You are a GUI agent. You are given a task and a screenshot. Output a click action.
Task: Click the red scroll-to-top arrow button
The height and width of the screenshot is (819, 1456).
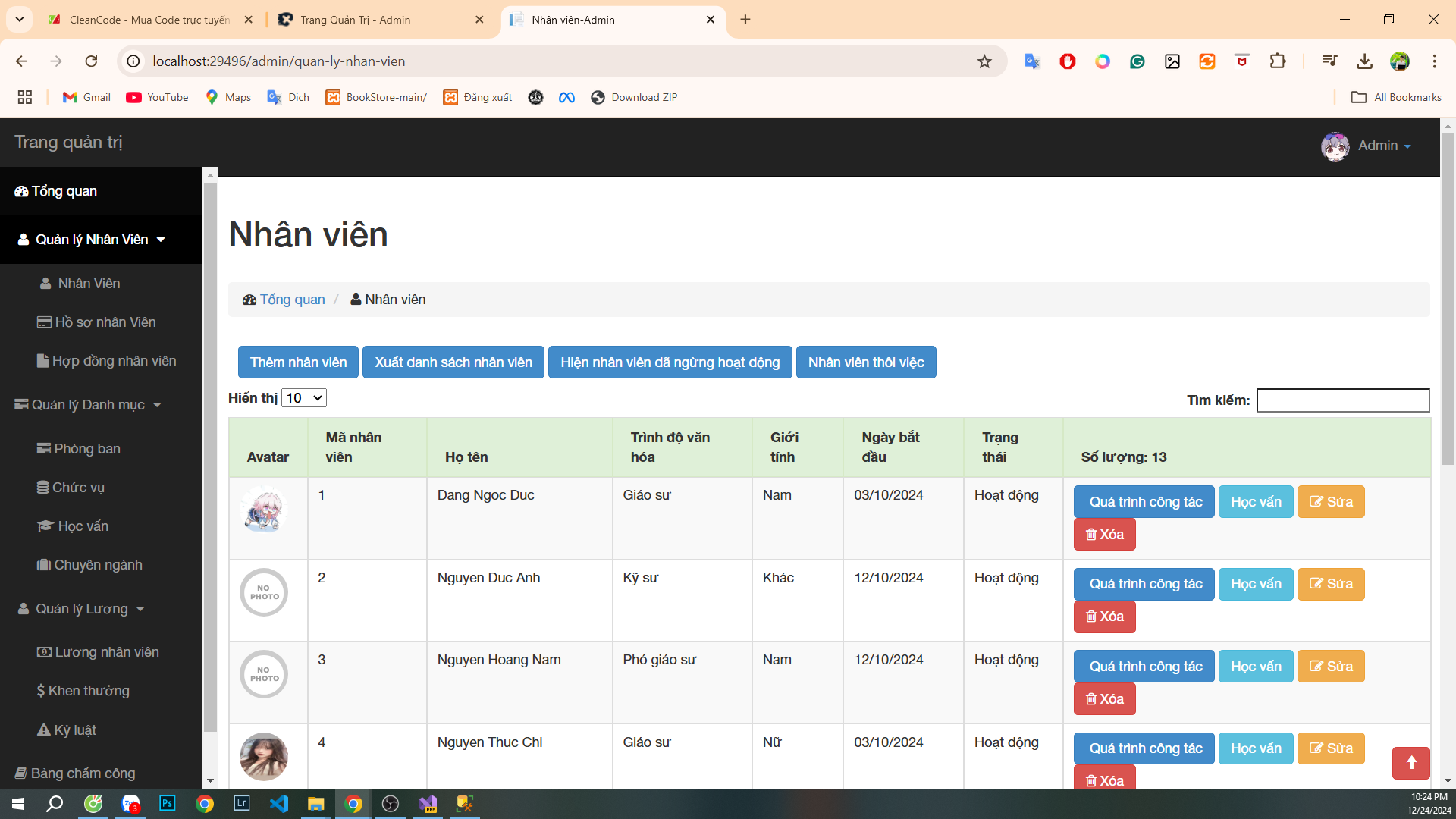1411,763
